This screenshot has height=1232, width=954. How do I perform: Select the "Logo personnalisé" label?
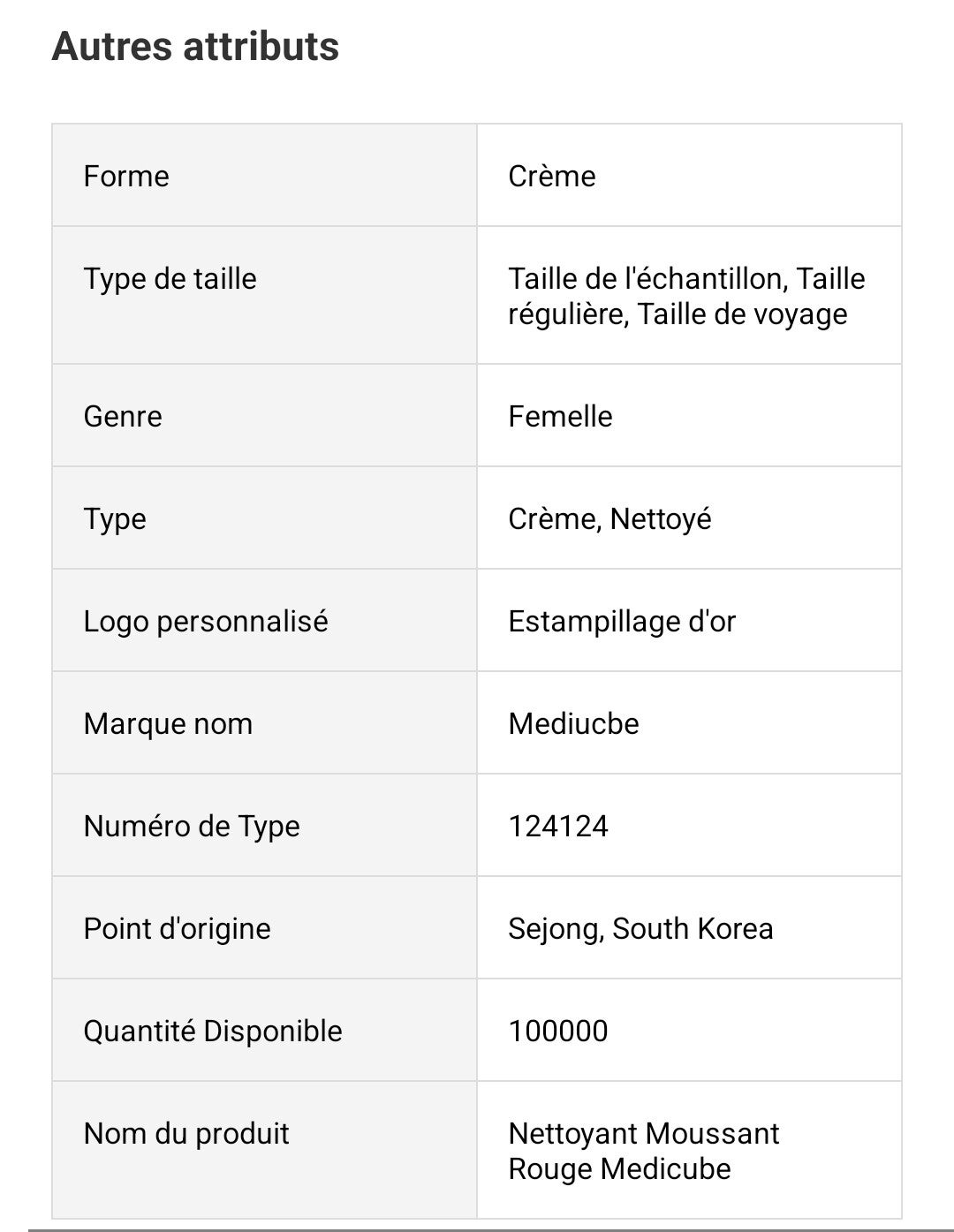tap(206, 622)
